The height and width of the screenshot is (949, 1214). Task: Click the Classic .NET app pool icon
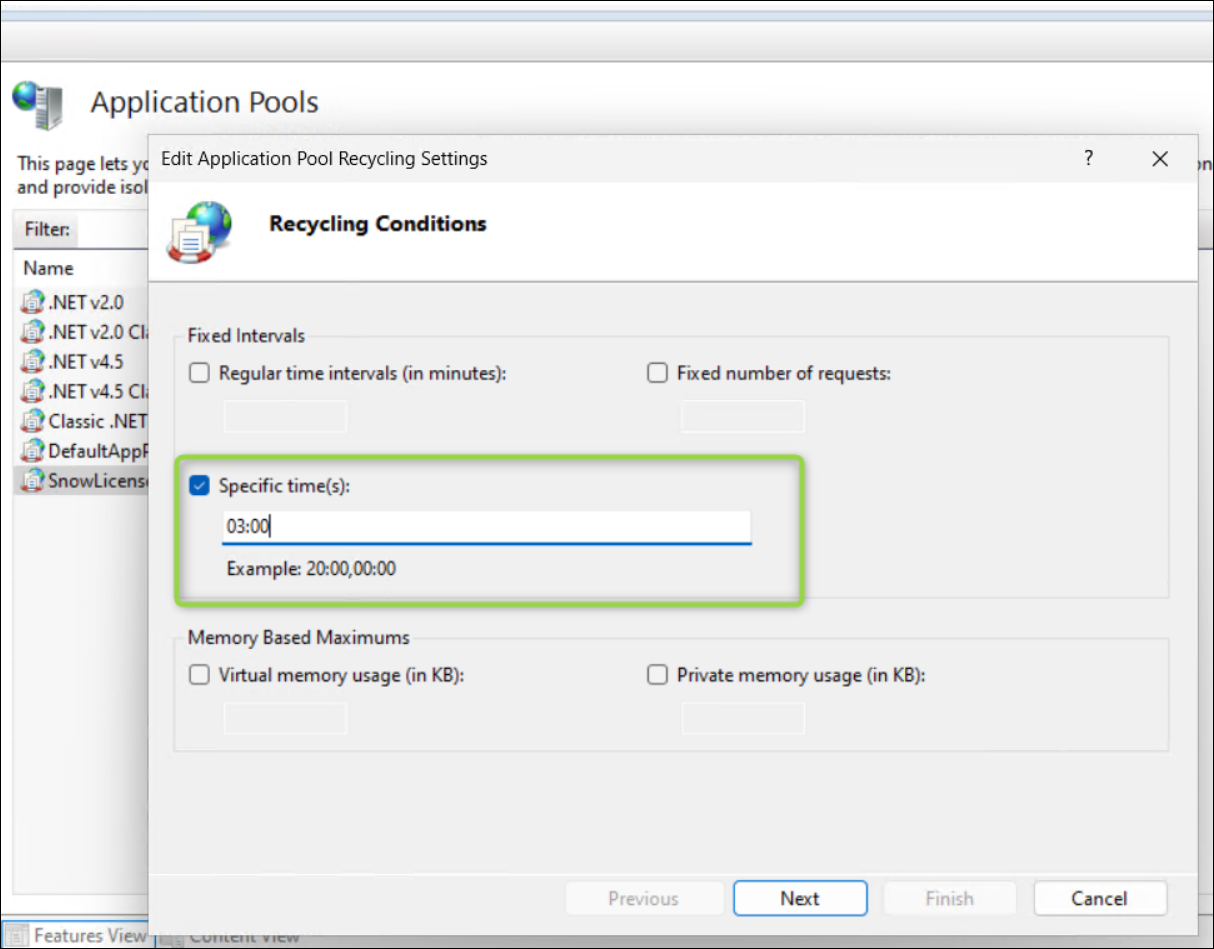(34, 421)
